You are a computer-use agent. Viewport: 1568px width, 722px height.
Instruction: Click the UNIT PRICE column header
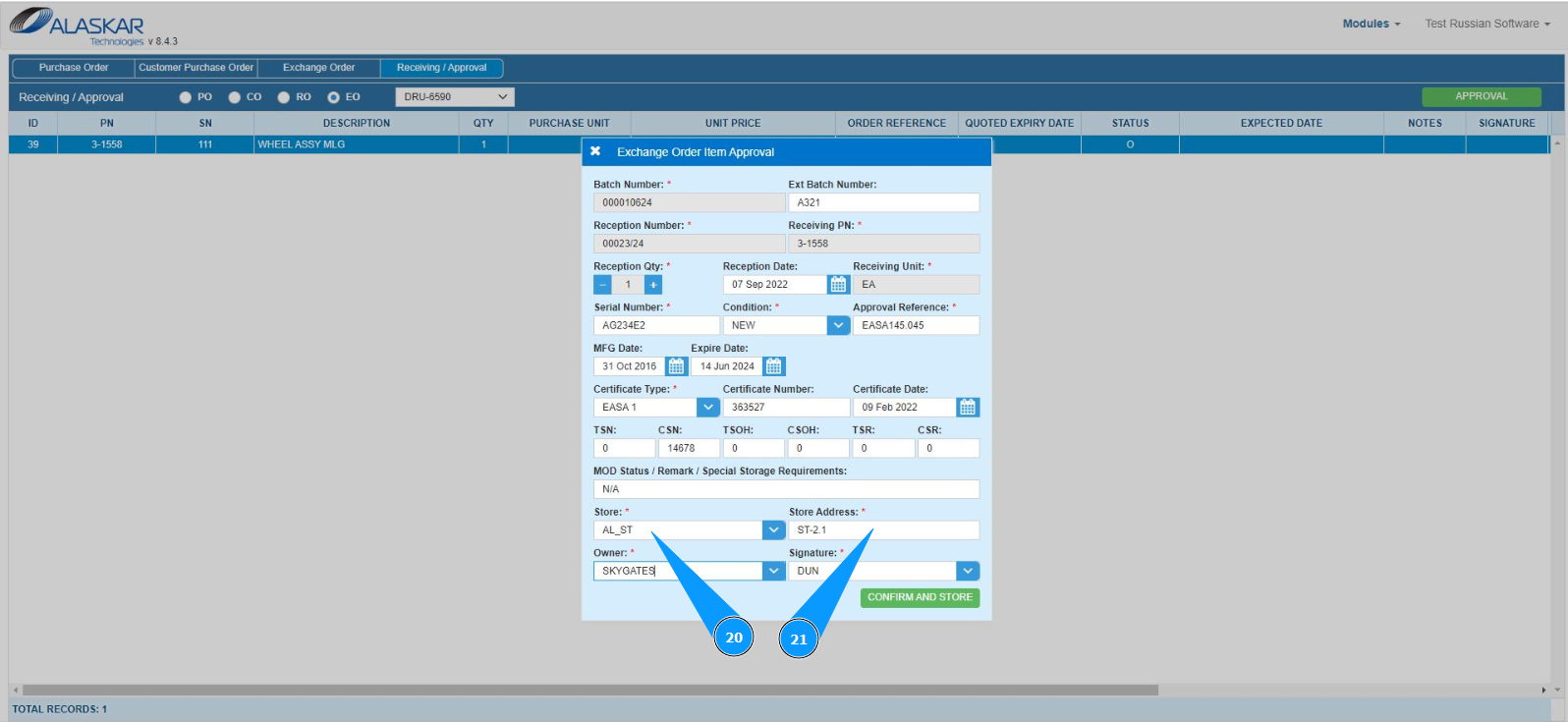pos(733,123)
